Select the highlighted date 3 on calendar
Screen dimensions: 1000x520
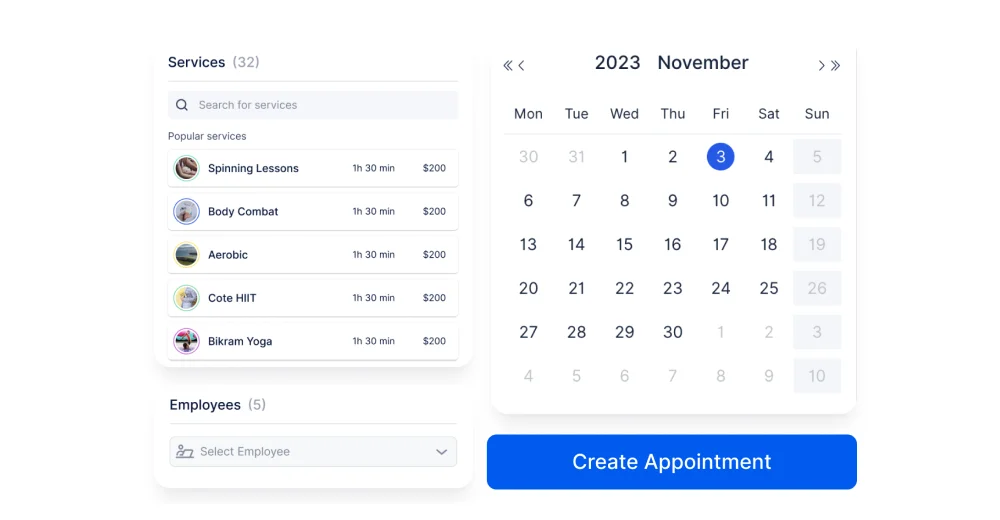pyautogui.click(x=721, y=157)
